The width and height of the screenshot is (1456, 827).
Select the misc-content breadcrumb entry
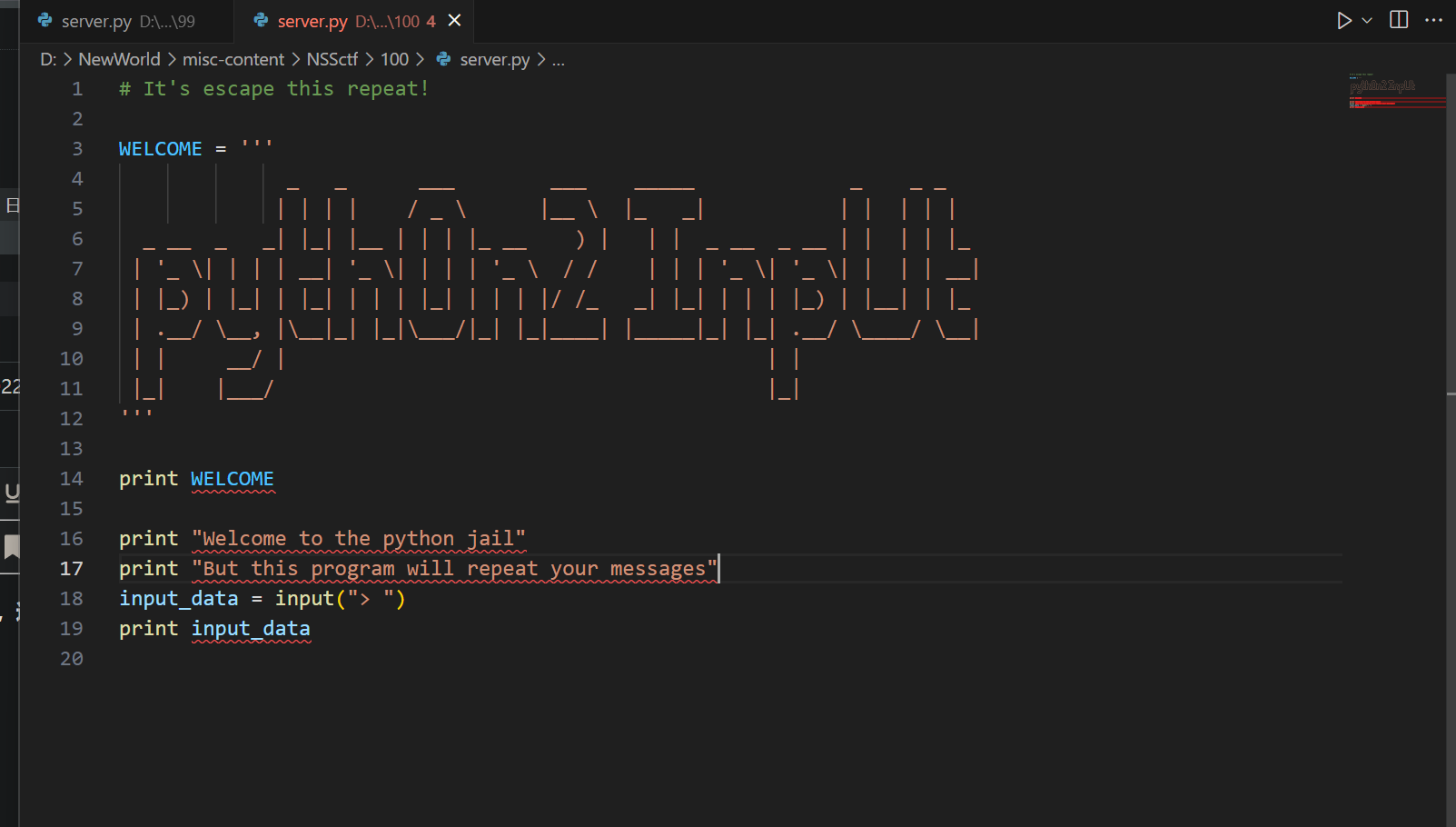(x=233, y=59)
